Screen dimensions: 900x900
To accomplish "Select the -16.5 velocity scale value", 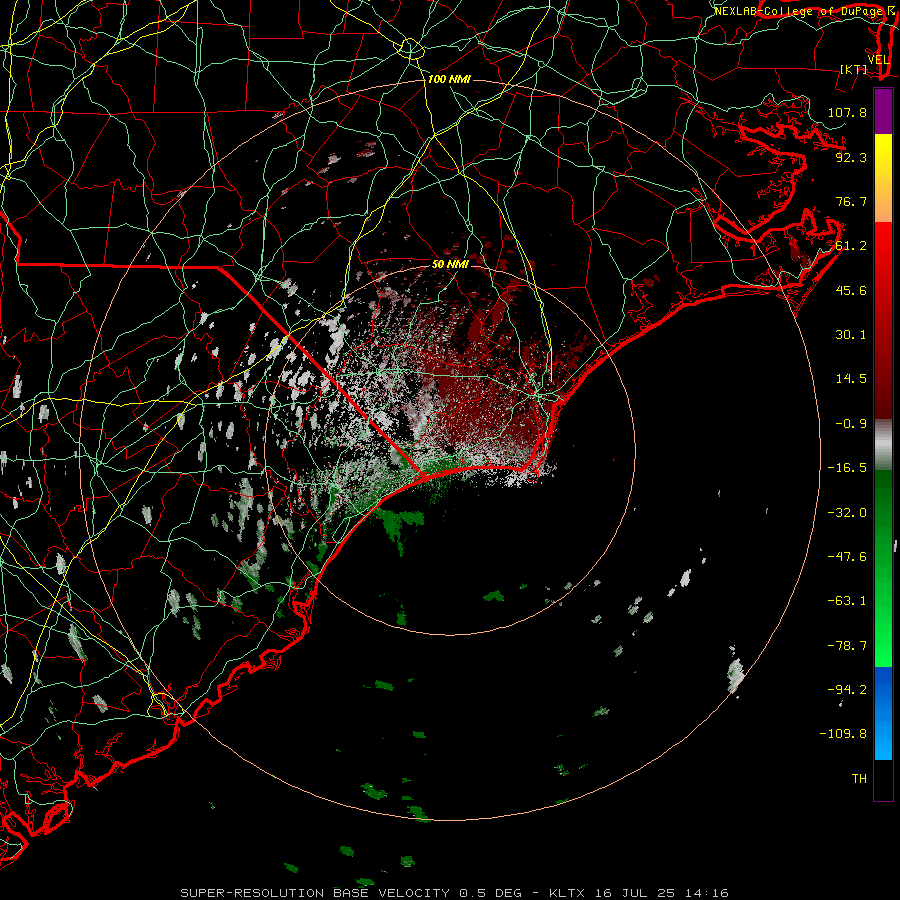I will [847, 468].
